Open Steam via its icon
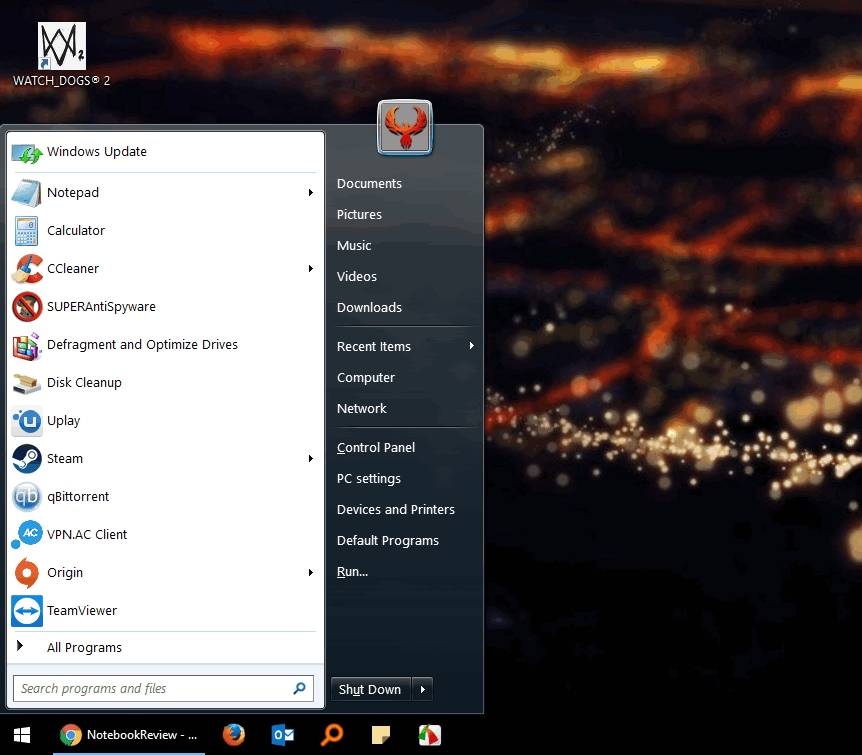 click(27, 459)
